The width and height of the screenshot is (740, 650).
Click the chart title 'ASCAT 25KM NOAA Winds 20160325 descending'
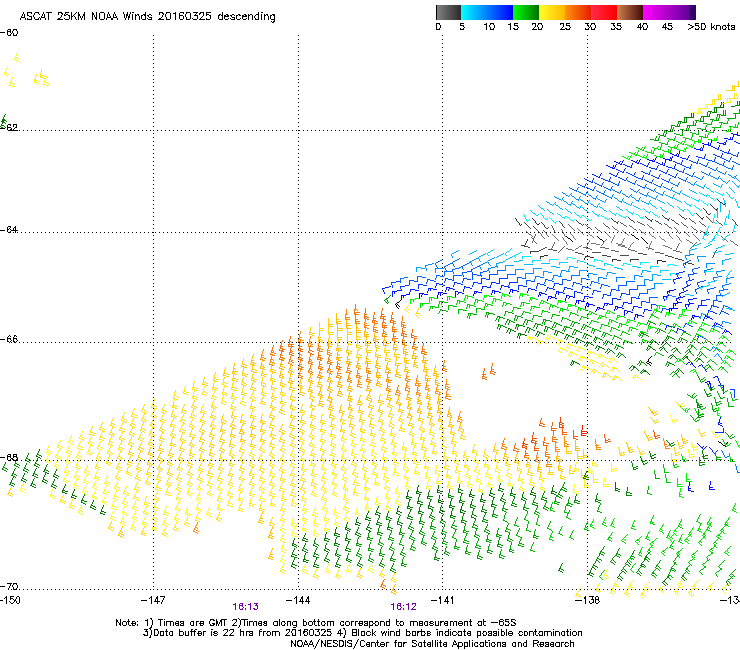click(x=147, y=17)
